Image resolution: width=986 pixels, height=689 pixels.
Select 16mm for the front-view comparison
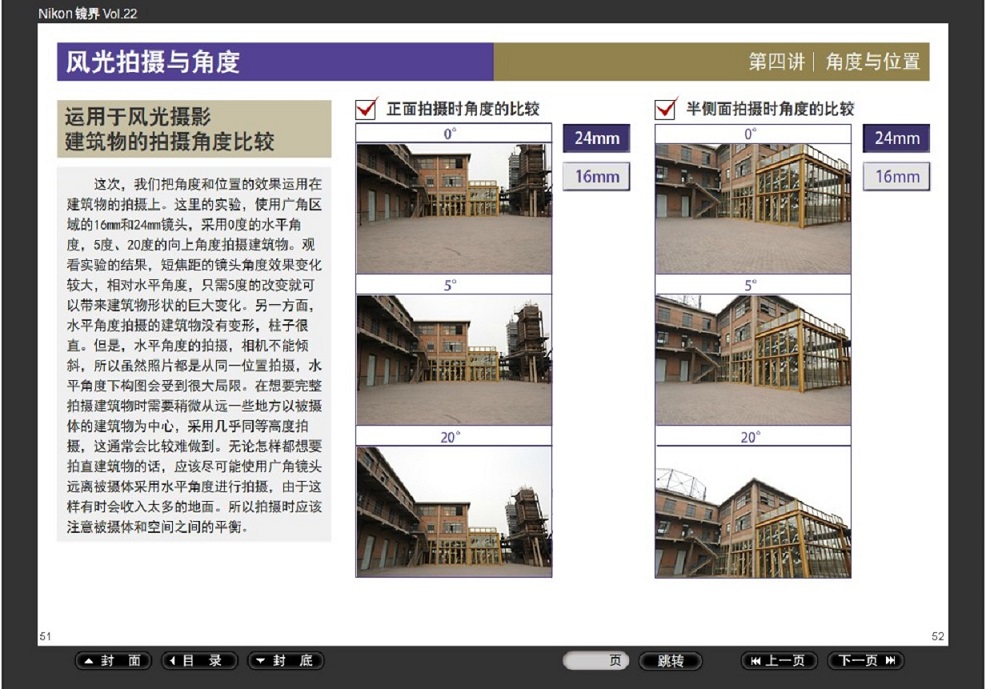pos(597,177)
